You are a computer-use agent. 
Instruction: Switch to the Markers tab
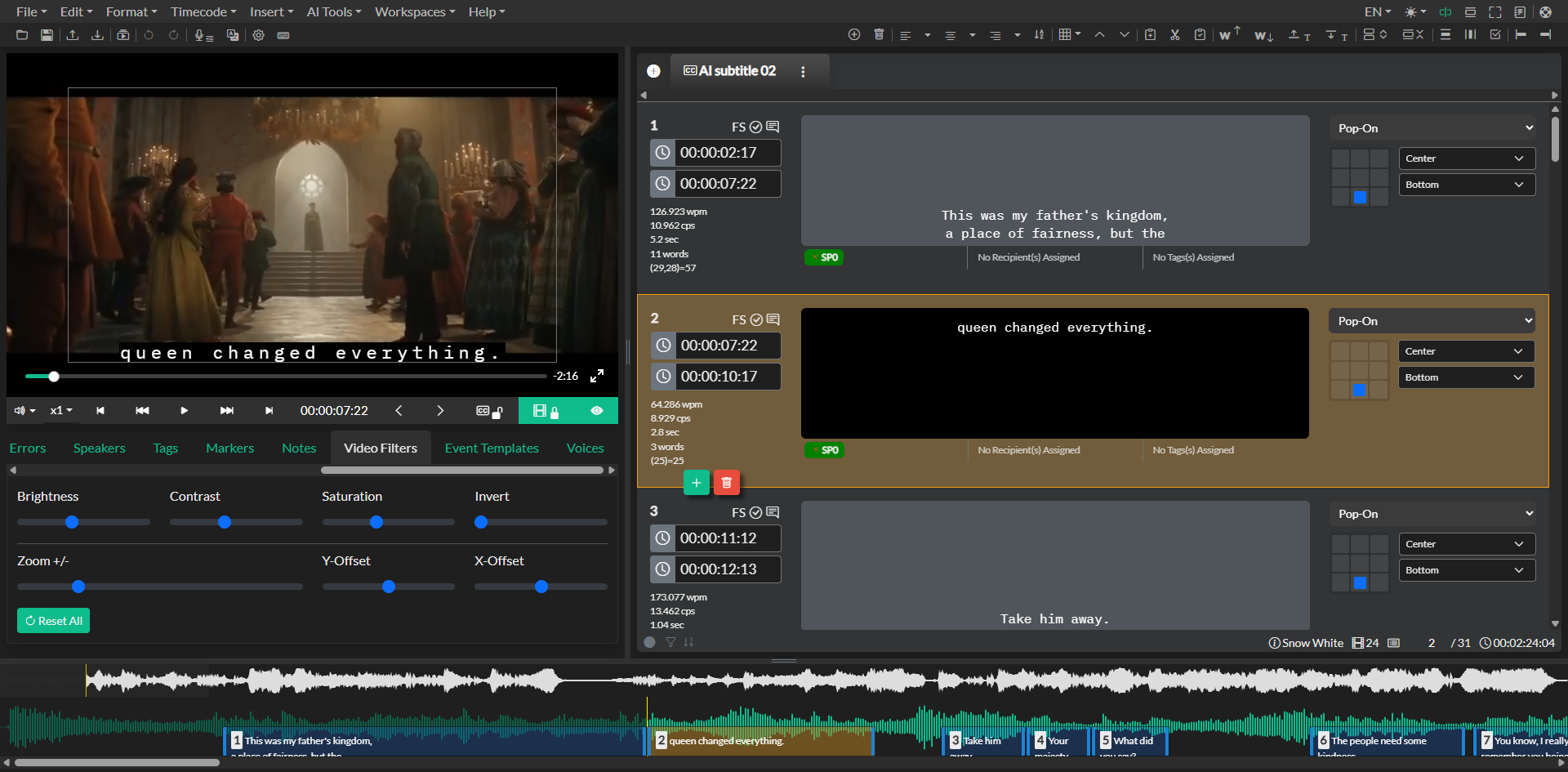(x=229, y=448)
